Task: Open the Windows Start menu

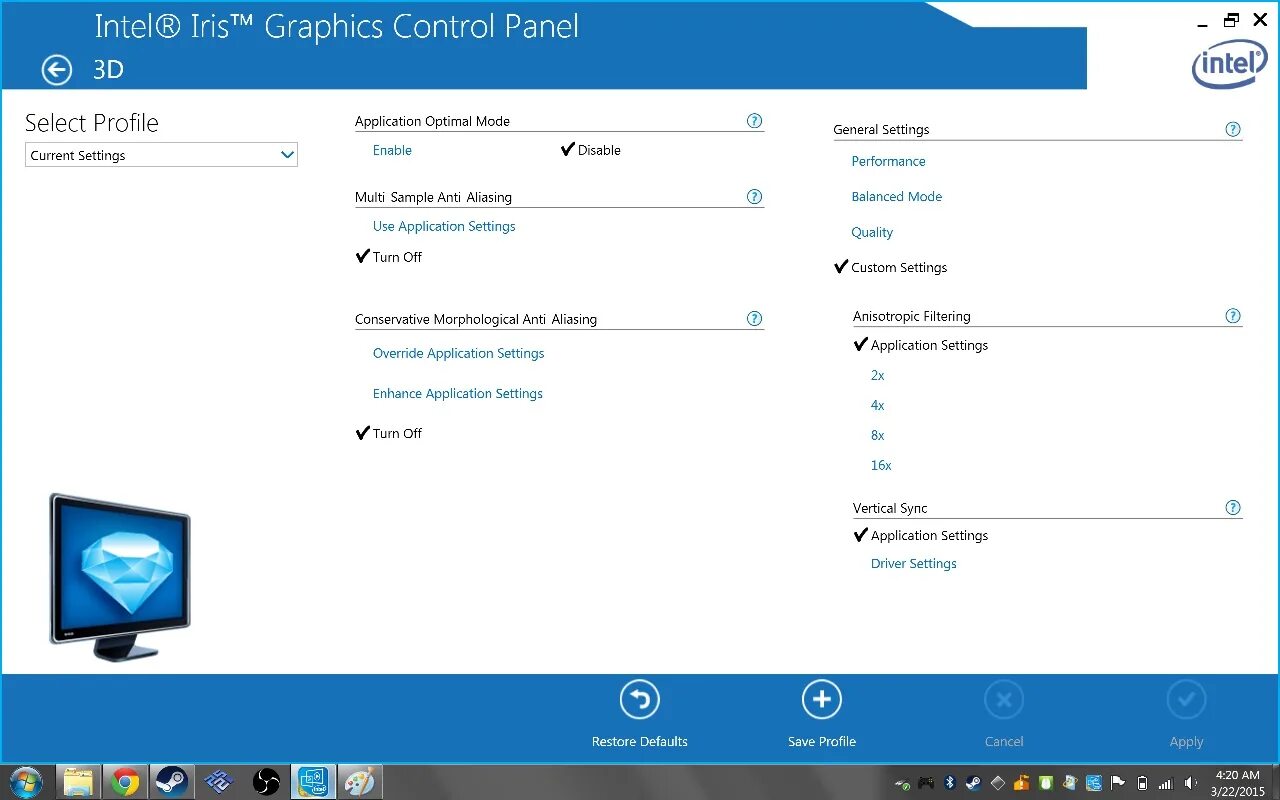Action: [x=24, y=781]
